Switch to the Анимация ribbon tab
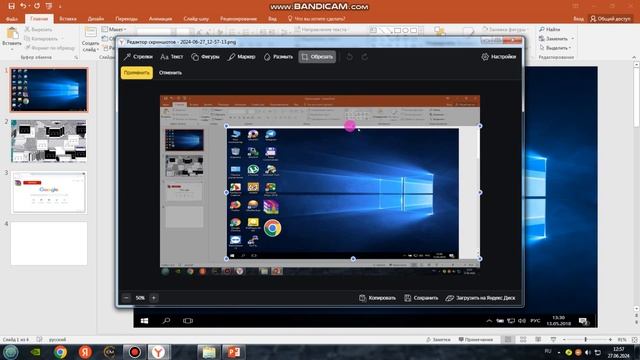This screenshot has height=360, width=640. (x=160, y=19)
